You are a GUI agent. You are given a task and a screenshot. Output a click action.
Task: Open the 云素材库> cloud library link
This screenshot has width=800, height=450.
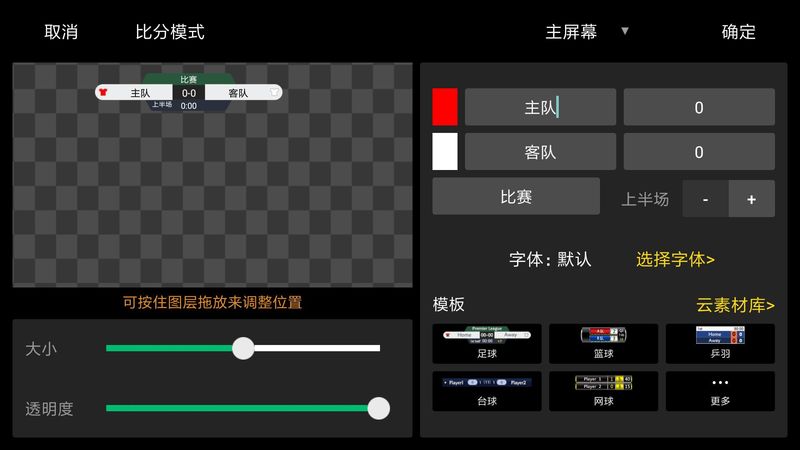pyautogui.click(x=735, y=305)
